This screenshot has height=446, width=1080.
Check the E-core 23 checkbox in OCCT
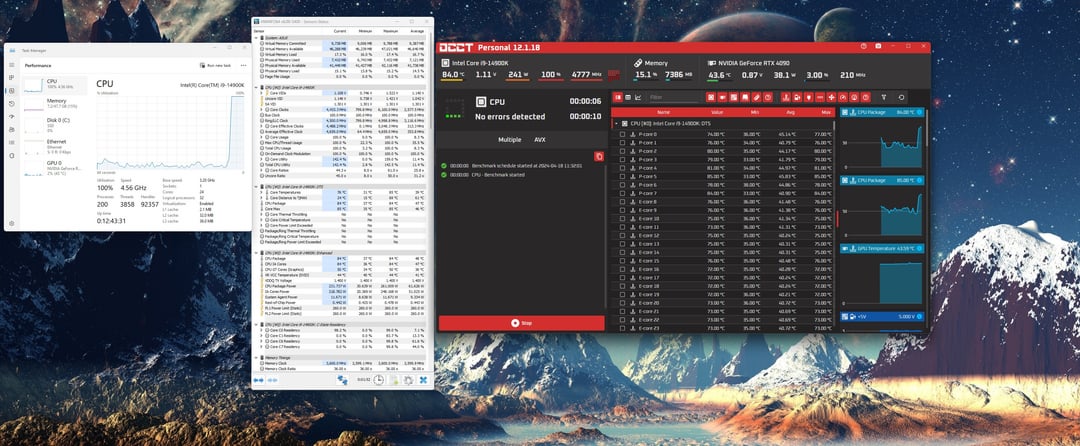(x=623, y=328)
